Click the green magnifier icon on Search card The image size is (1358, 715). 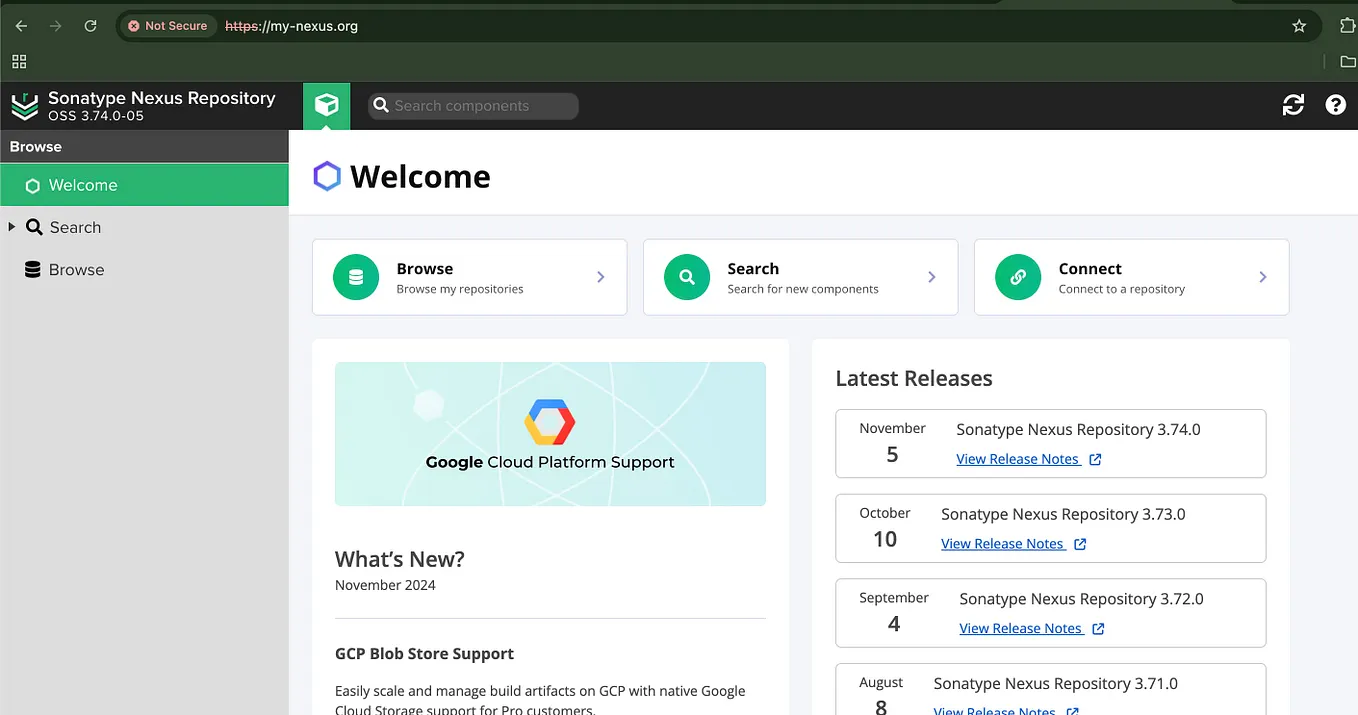point(686,277)
